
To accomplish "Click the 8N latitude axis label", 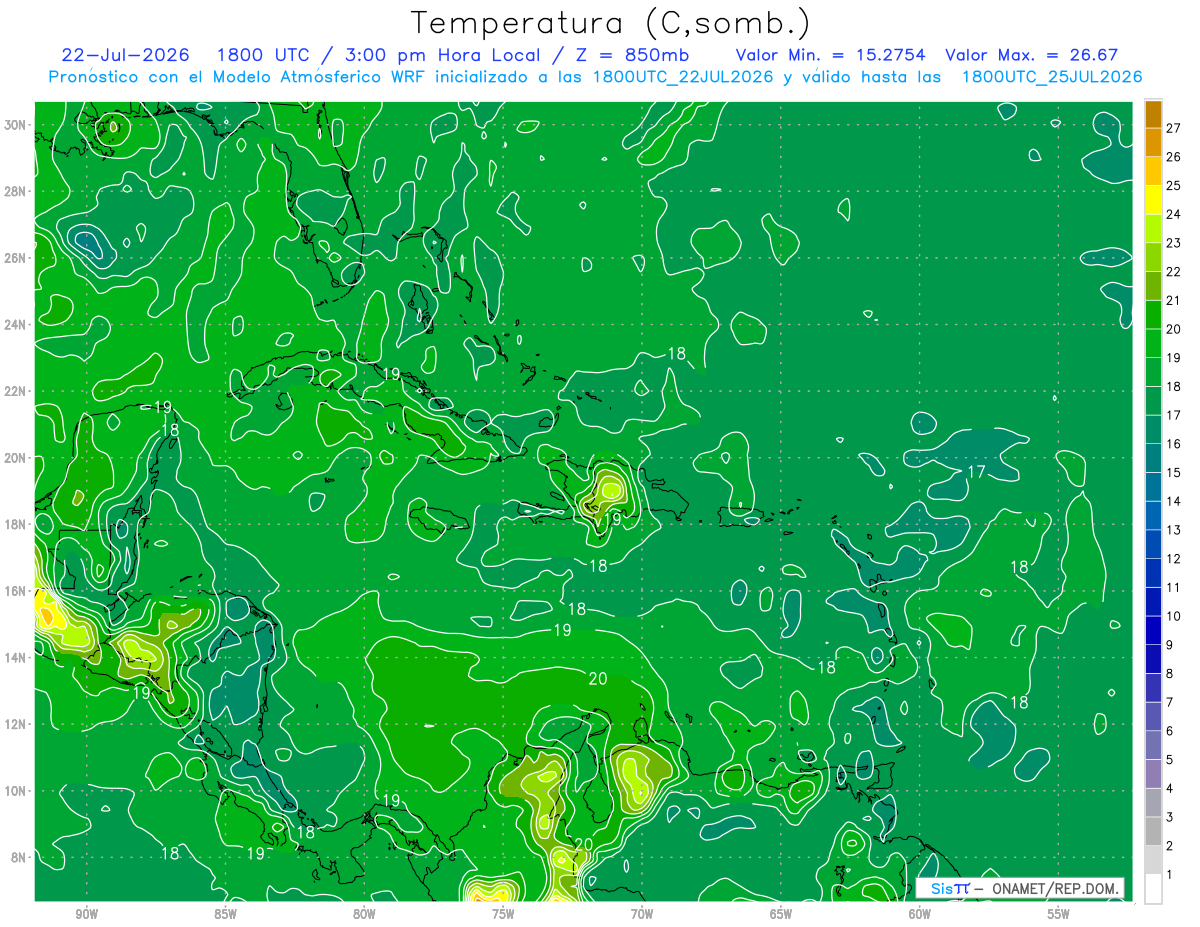I will (20, 858).
